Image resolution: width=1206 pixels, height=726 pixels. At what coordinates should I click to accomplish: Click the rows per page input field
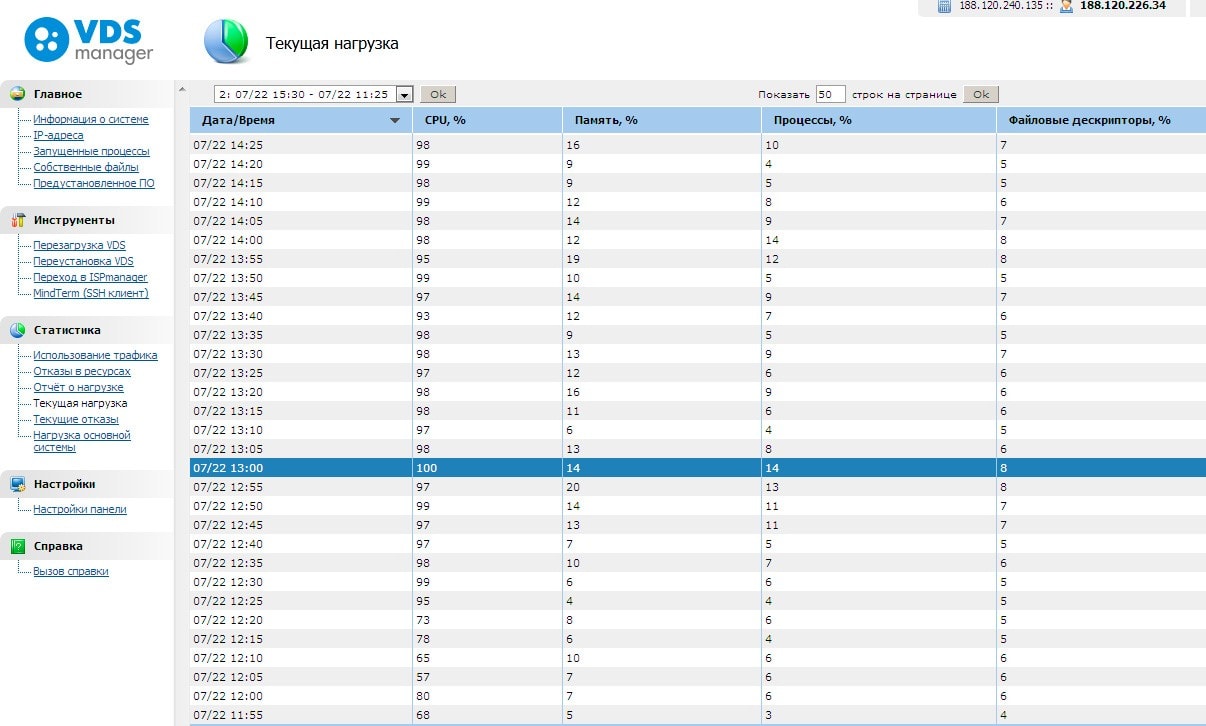[830, 94]
